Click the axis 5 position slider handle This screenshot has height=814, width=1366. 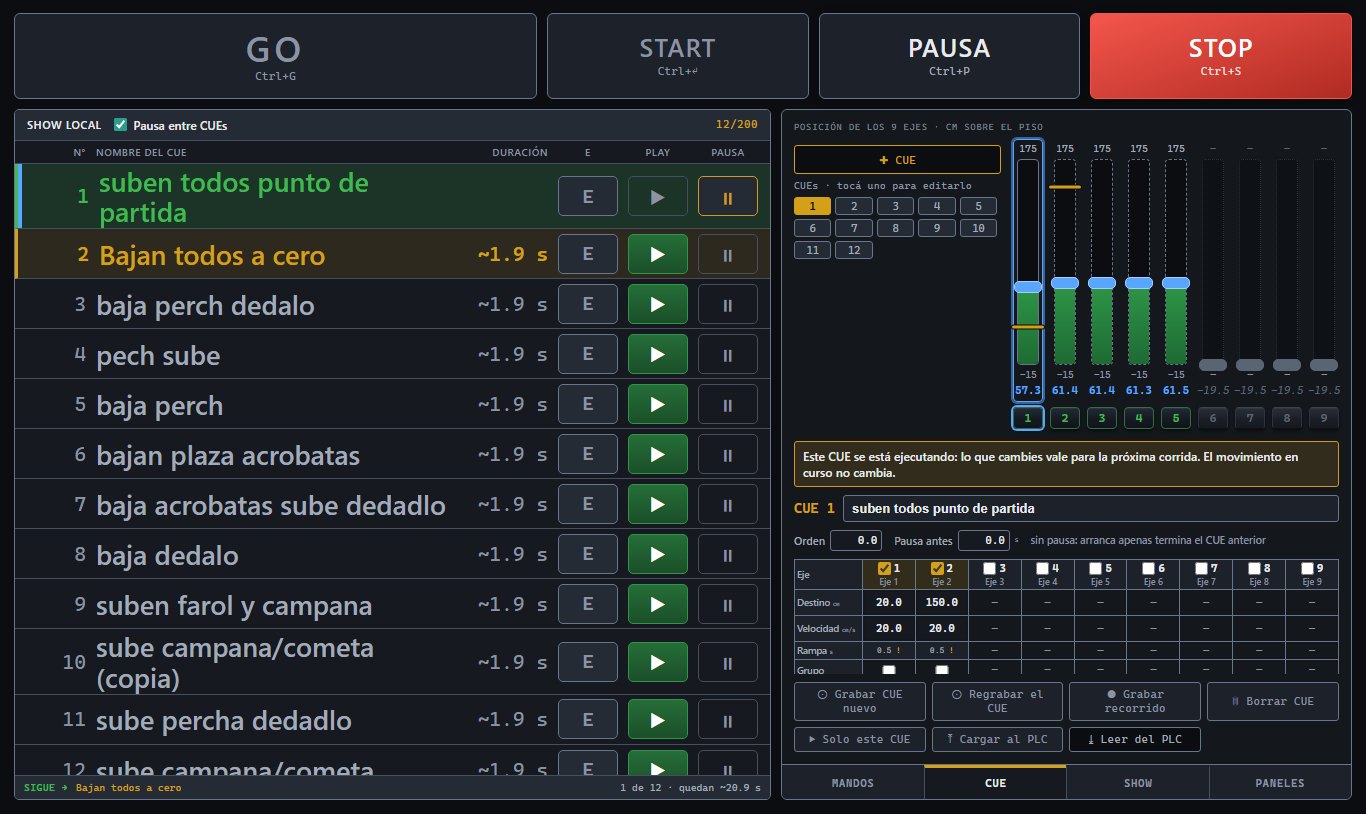point(1176,283)
